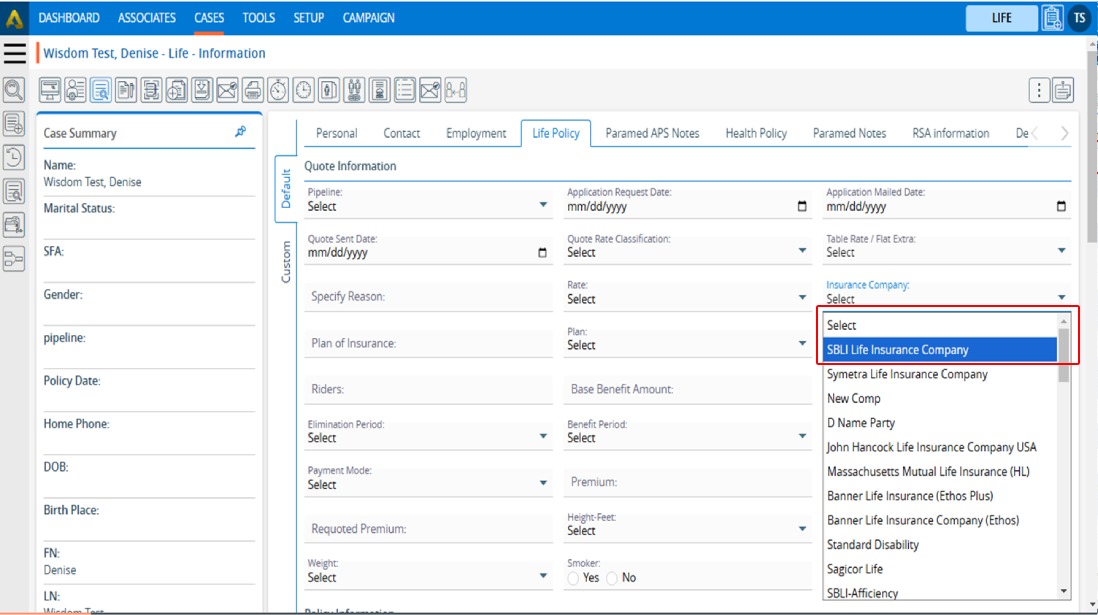Switch to the Health Policy tab
The height and width of the screenshot is (615, 1098).
[756, 133]
